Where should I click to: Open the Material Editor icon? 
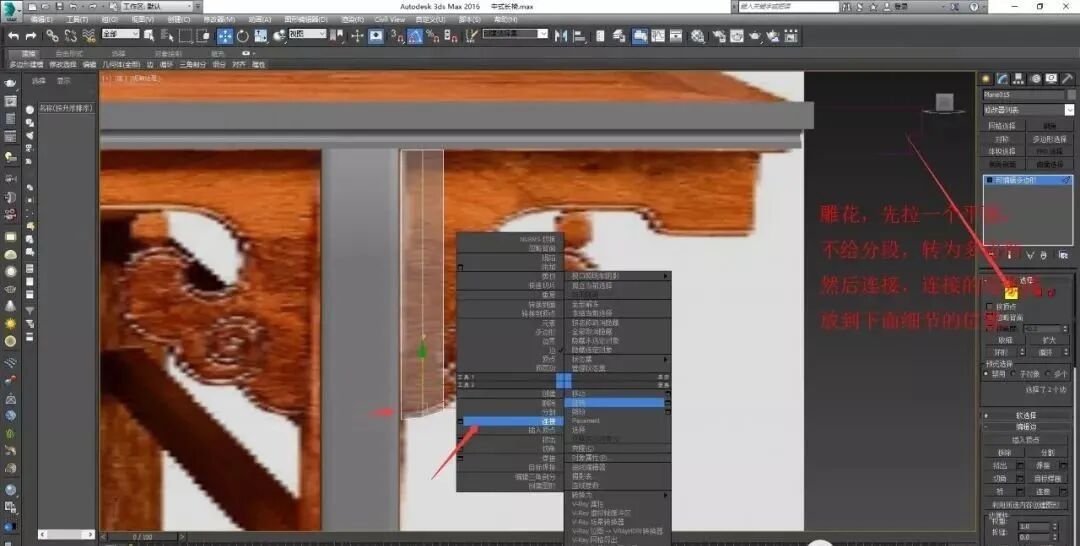pos(698,36)
